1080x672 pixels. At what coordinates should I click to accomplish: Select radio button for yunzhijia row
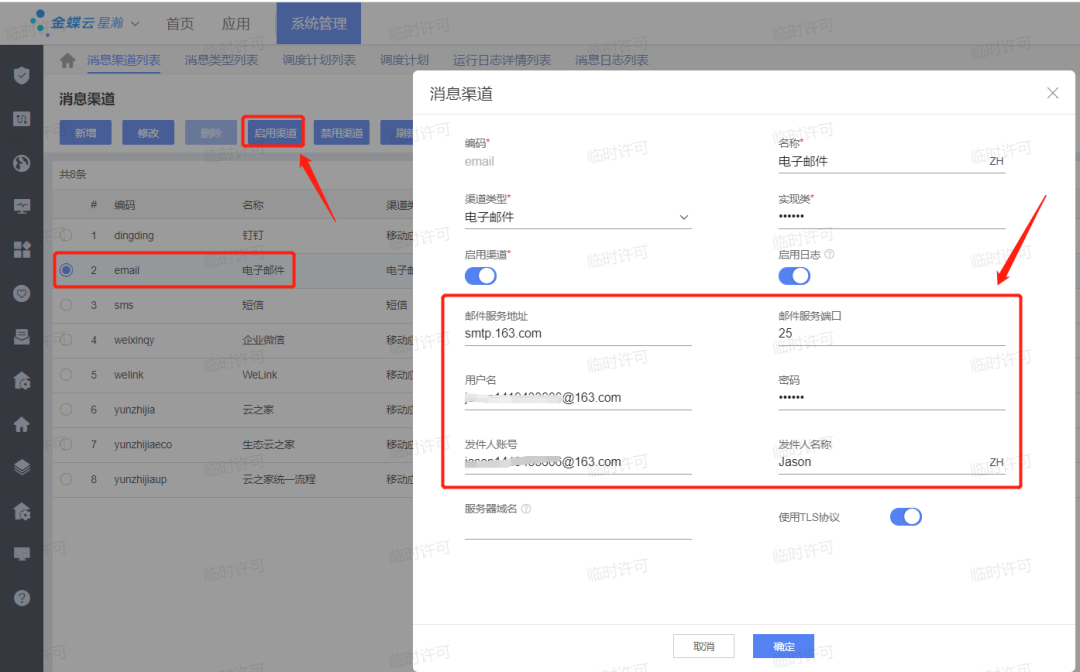(x=66, y=409)
